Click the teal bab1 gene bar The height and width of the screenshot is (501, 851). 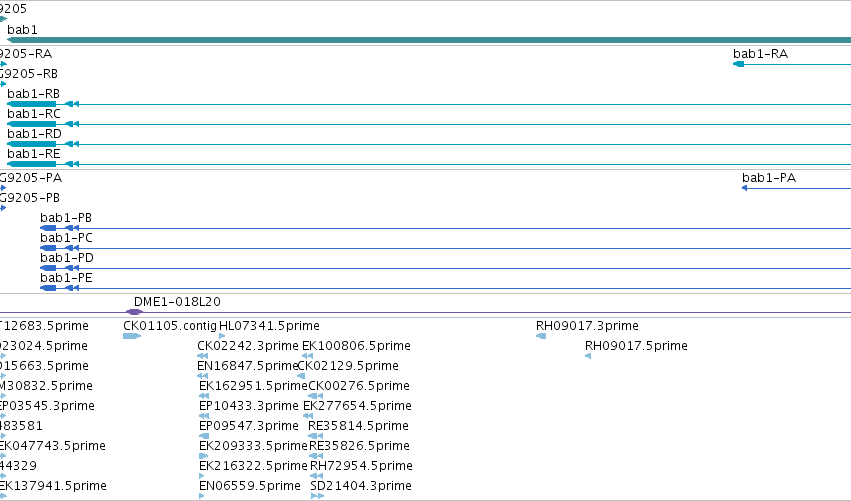pos(429,40)
